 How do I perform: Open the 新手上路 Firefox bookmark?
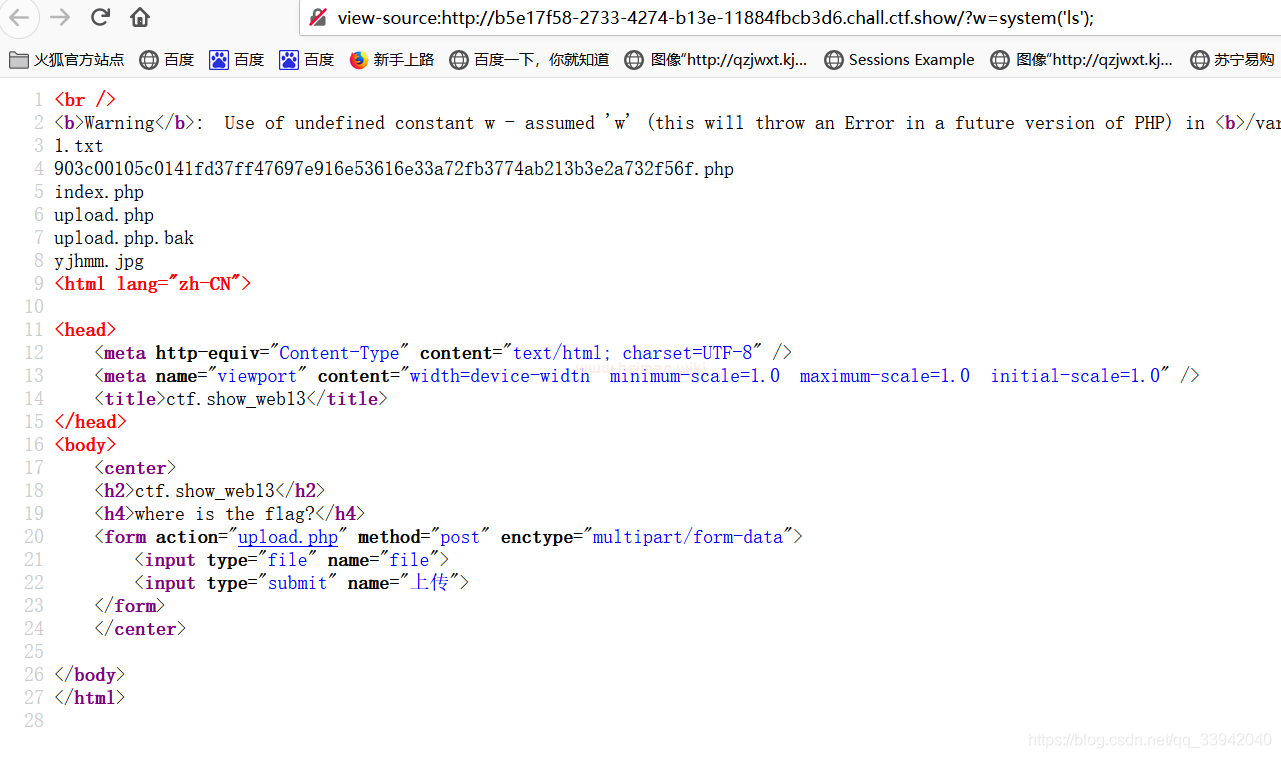click(x=392, y=60)
